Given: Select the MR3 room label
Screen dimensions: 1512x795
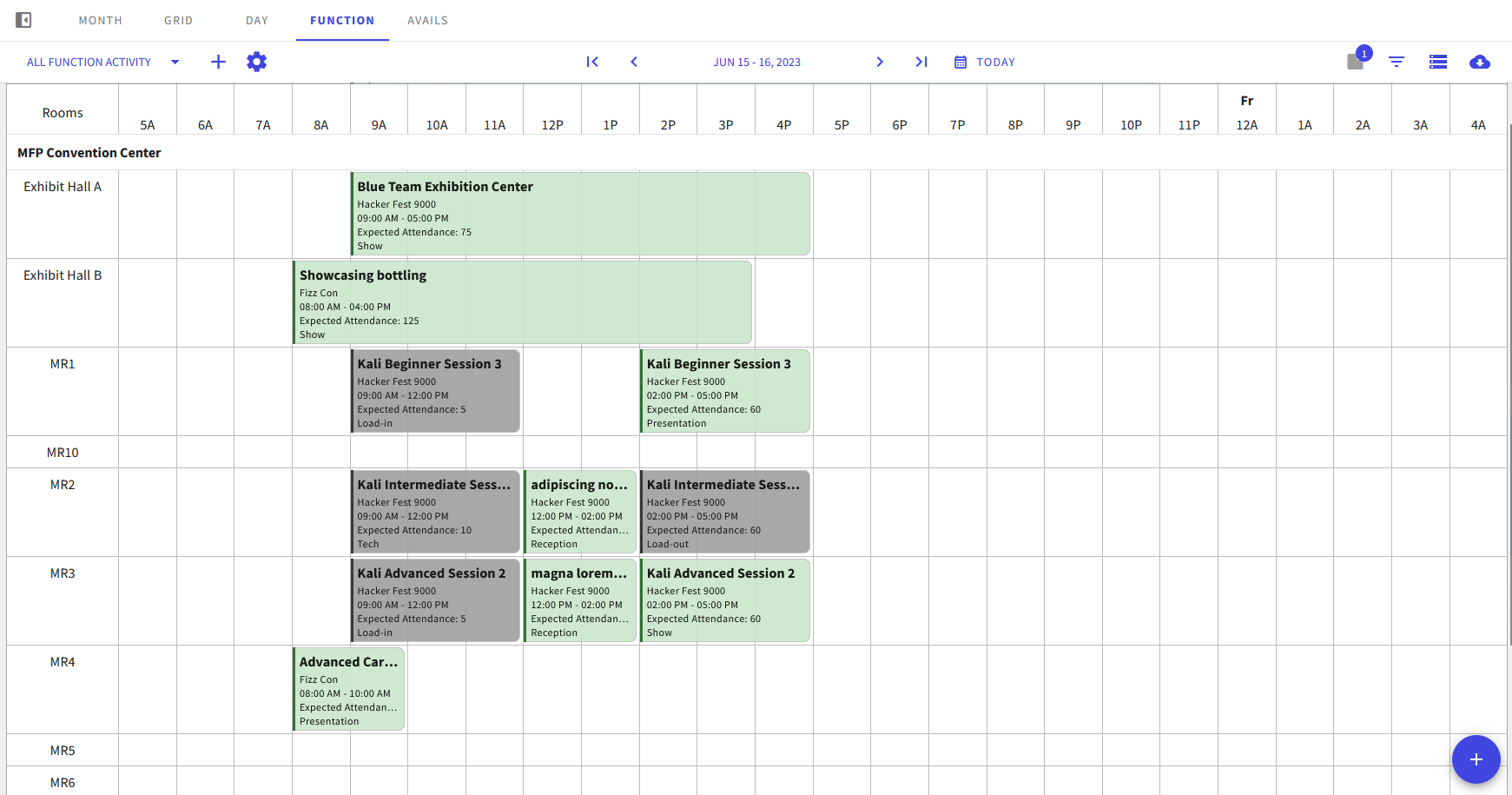Looking at the screenshot, I should [63, 573].
